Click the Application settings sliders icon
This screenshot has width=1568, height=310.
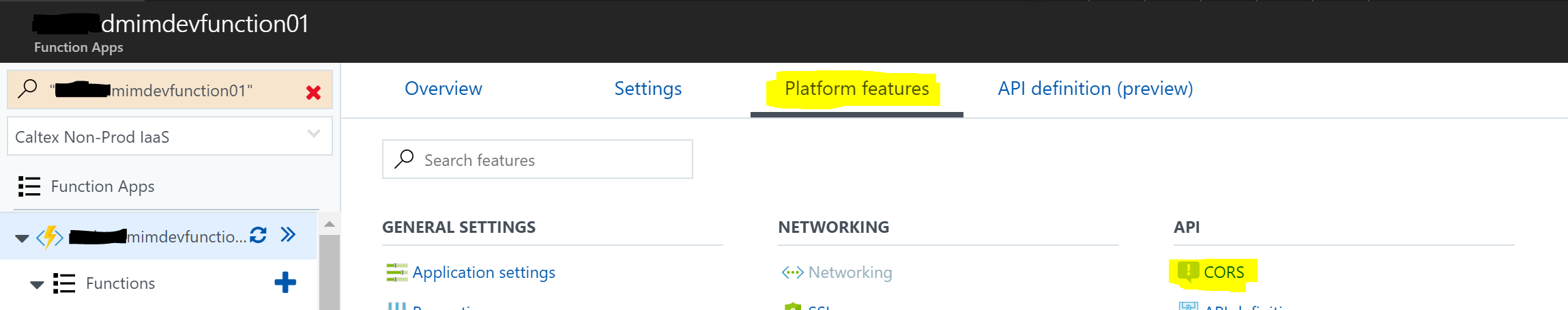point(396,272)
